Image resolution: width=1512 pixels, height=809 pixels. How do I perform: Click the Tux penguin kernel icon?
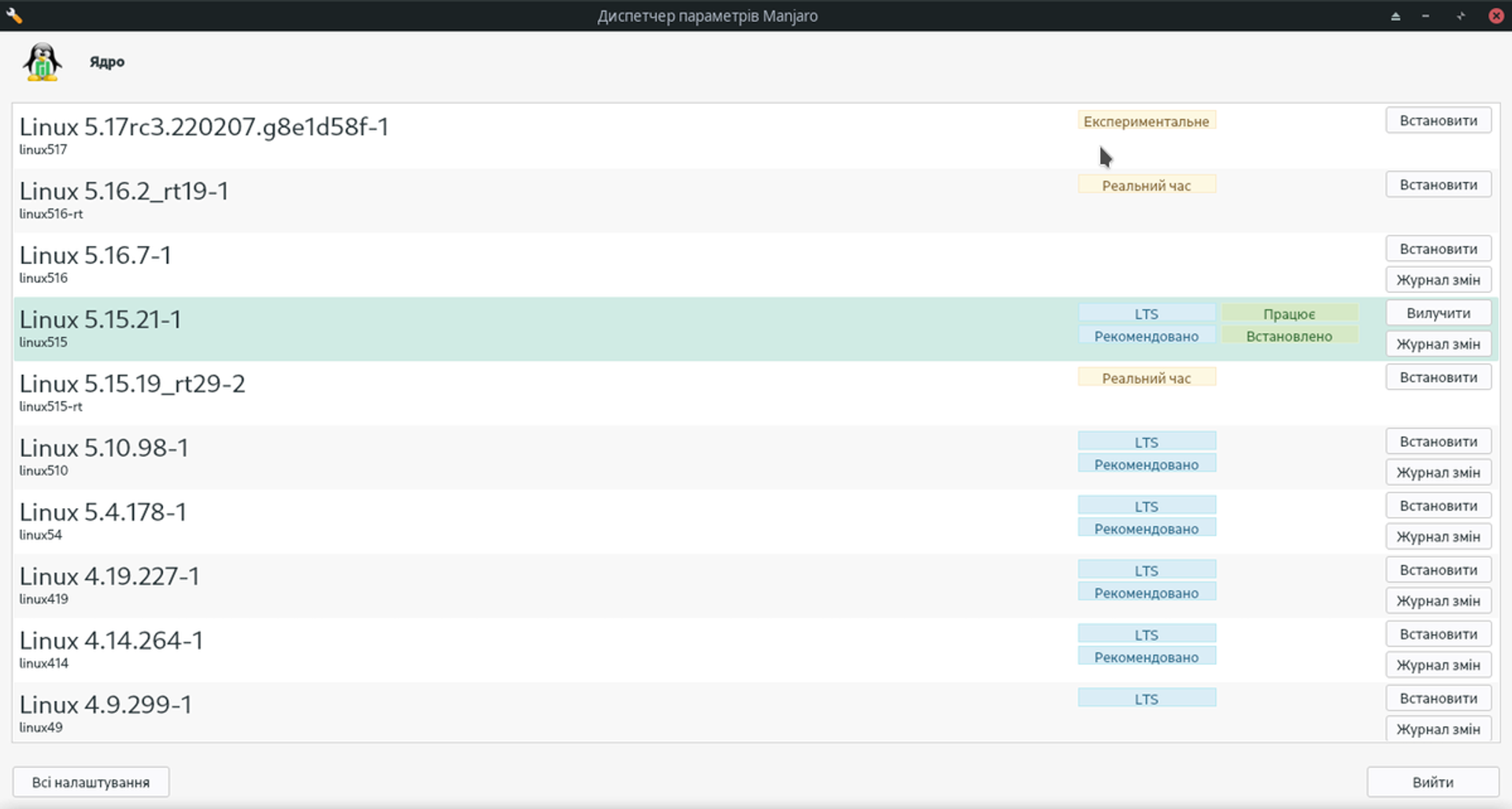click(43, 62)
